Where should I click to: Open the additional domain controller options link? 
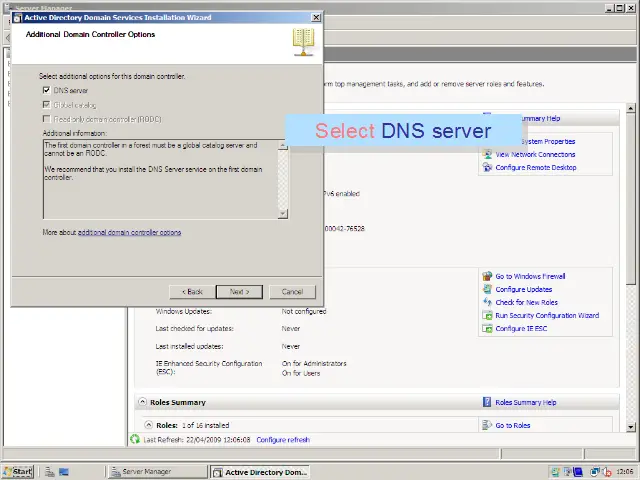coord(129,232)
